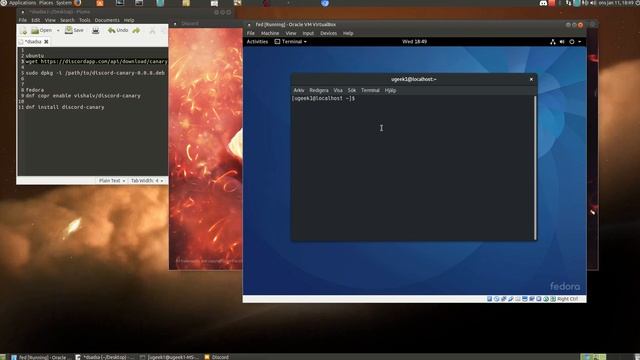Click the terminal window's vertical scrollbar

(x=535, y=168)
